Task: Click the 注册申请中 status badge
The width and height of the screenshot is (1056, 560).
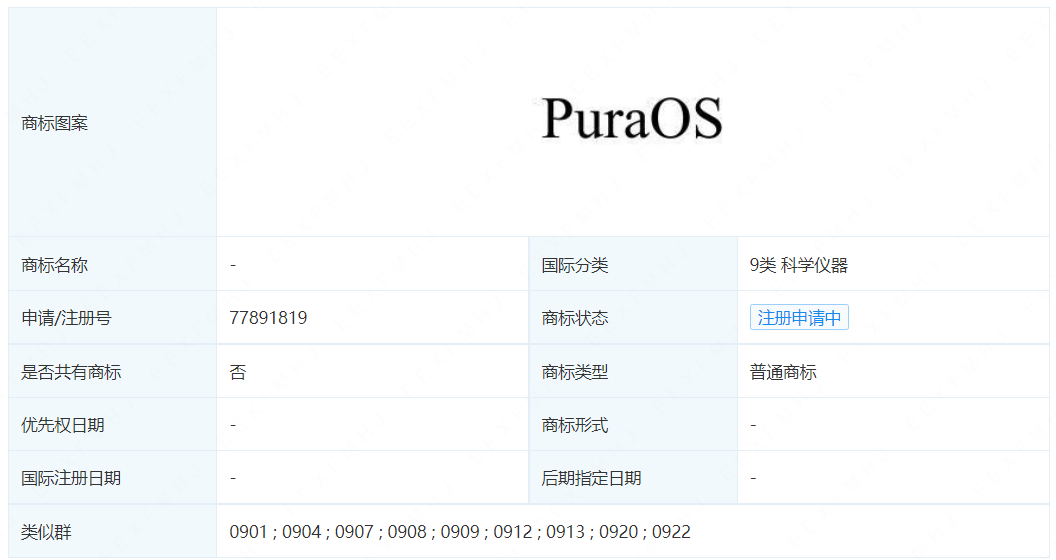Action: pyautogui.click(x=799, y=318)
